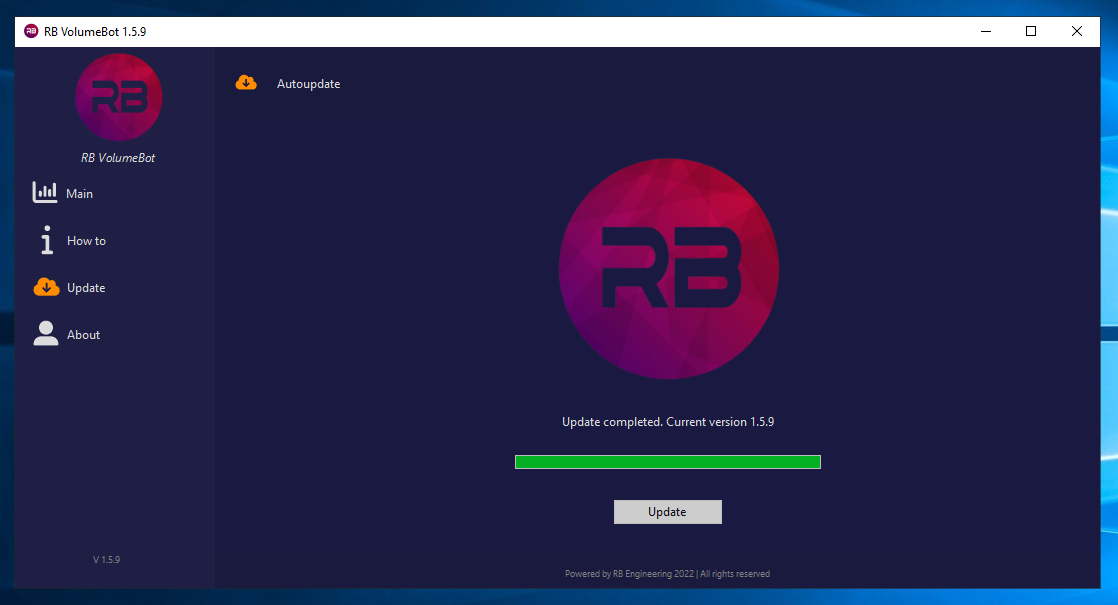Switch to the How to section

click(x=86, y=241)
